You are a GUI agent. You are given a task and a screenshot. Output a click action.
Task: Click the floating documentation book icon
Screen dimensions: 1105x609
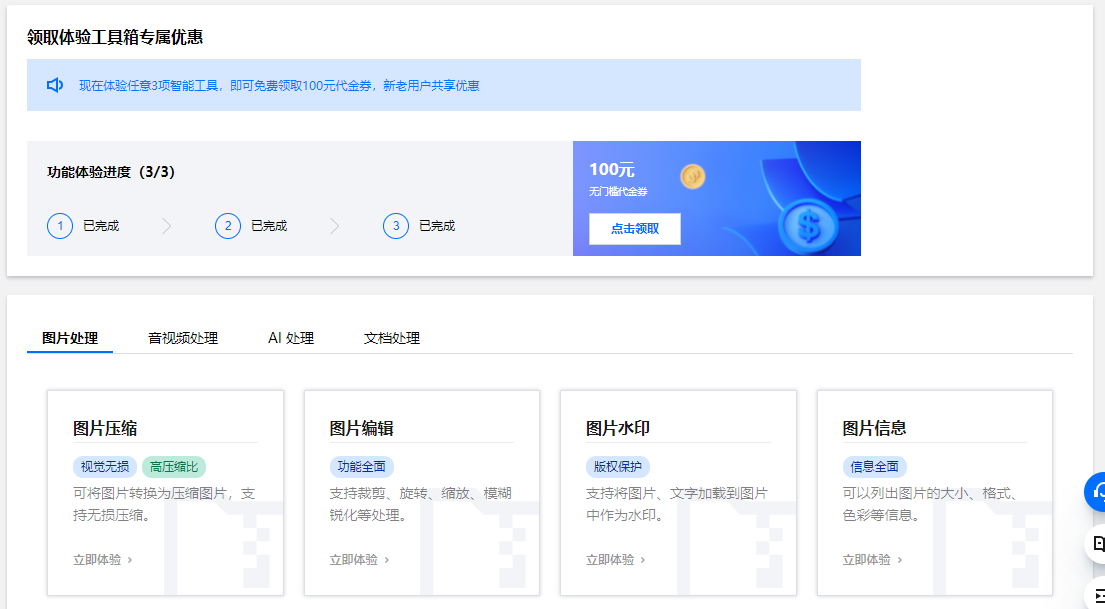click(x=1098, y=544)
